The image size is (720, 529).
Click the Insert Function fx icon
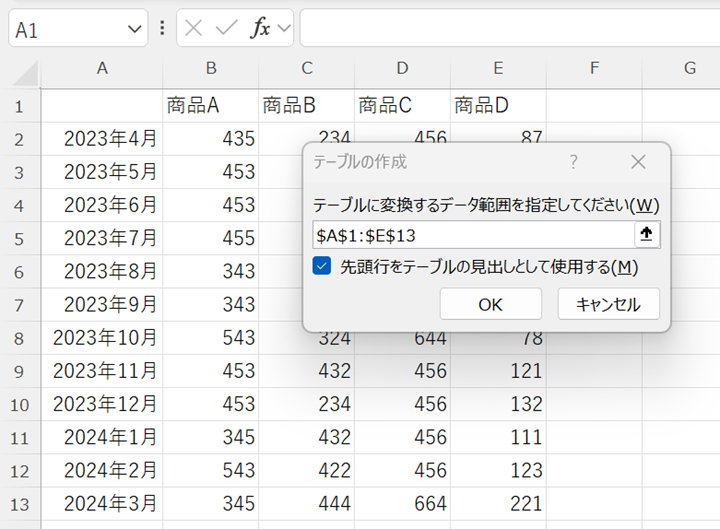tap(260, 28)
